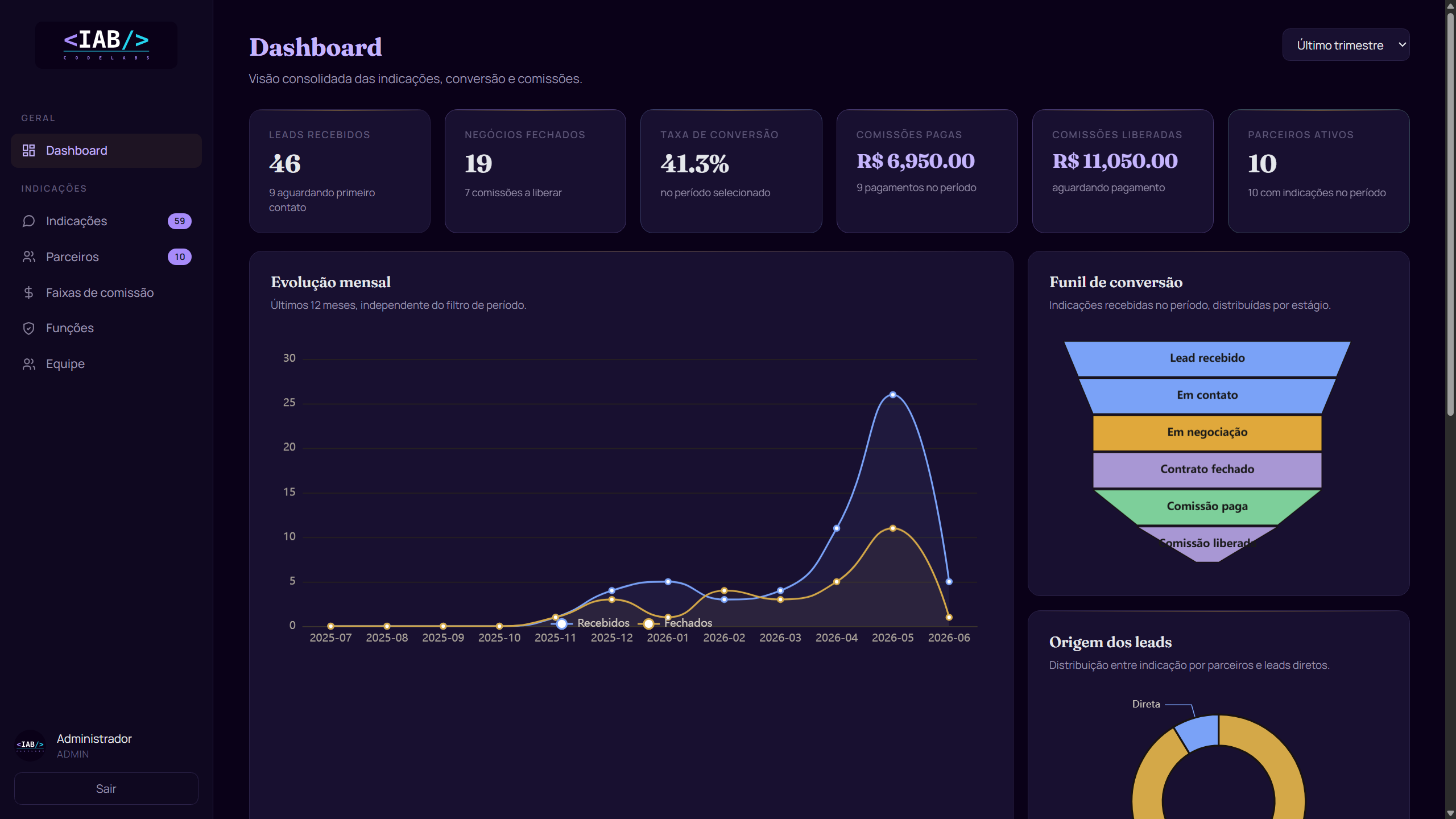Image resolution: width=1456 pixels, height=819 pixels.
Task: Click the Taxa de Conversão card
Action: point(731,171)
